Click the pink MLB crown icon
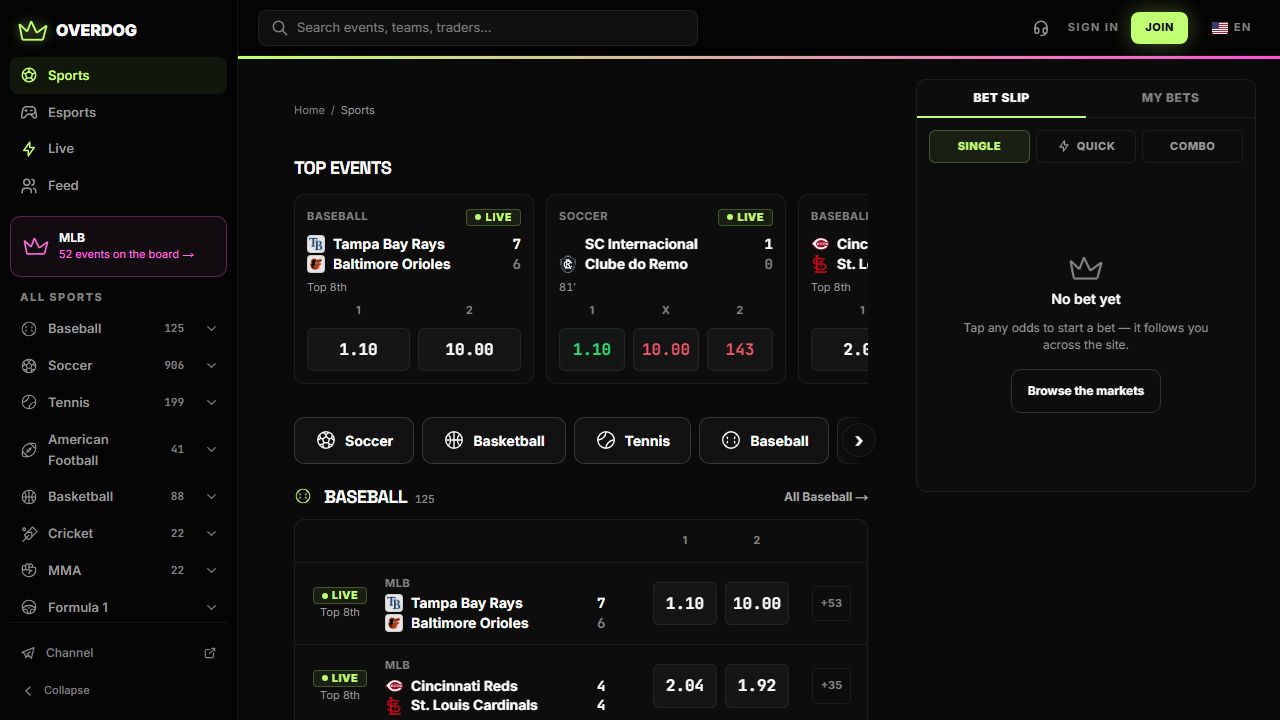Screen dimensions: 1280x720 tap(36, 246)
